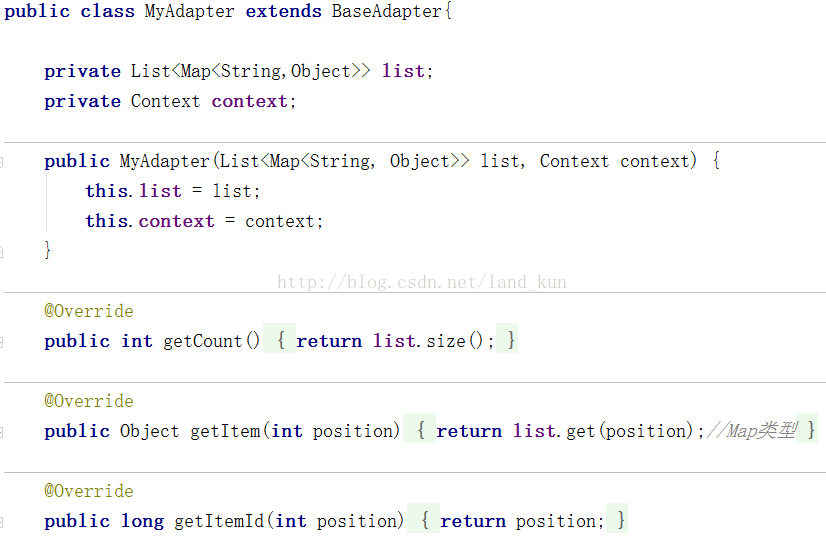Click the getItem method name
The height and width of the screenshot is (542, 826).
225,431
